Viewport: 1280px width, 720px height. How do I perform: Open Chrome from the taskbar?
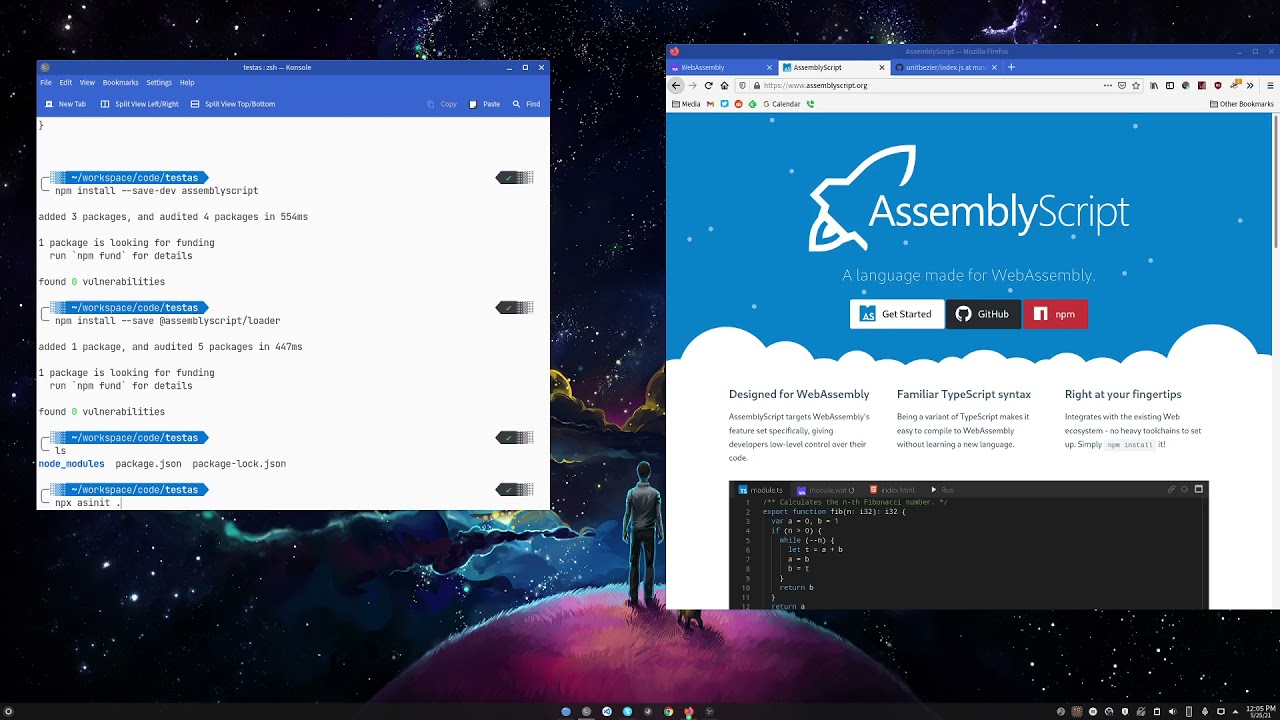tap(668, 712)
